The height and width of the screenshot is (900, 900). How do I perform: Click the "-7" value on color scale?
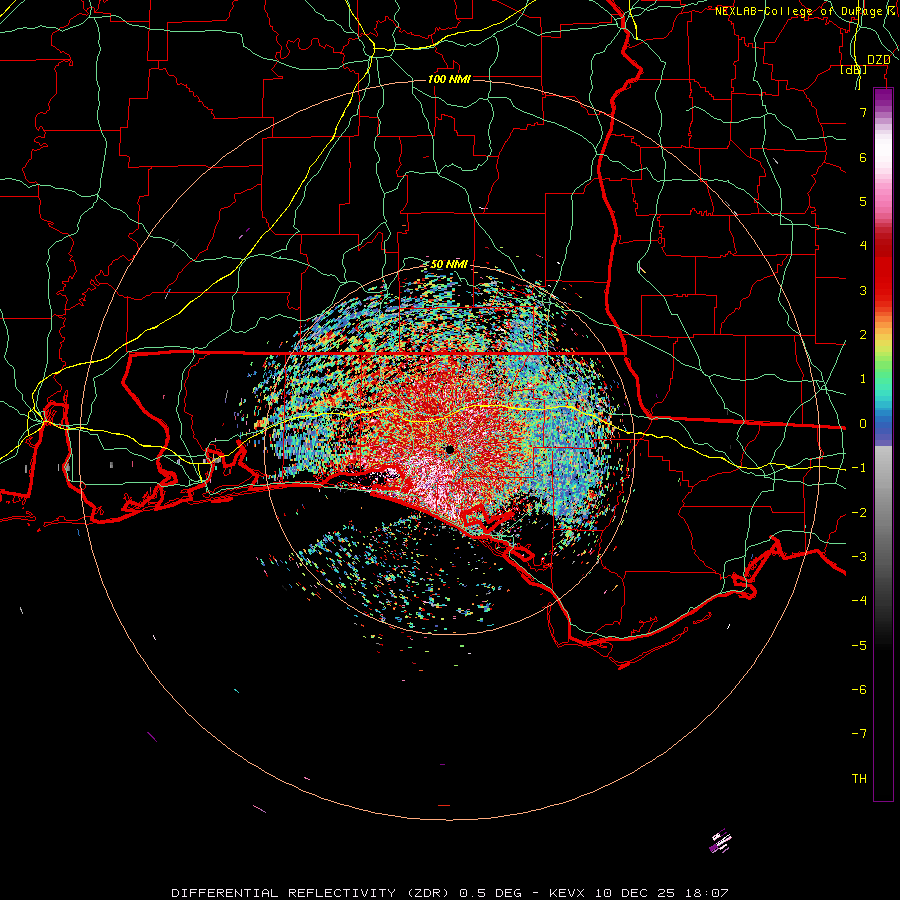859,734
